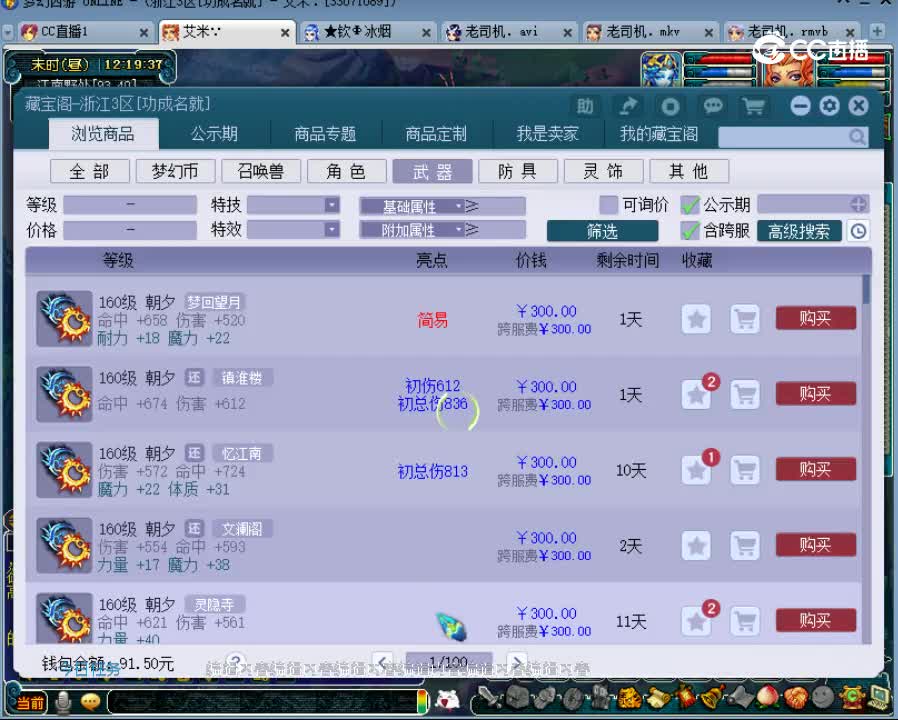Screen dimensions: 898x720
Task: Click the 助 helper icon in header
Action: pyautogui.click(x=585, y=106)
